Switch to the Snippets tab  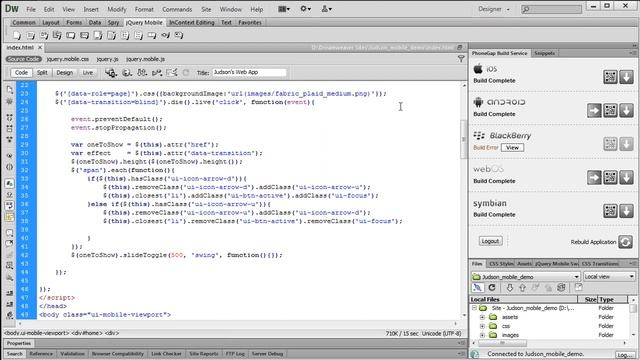click(x=544, y=53)
